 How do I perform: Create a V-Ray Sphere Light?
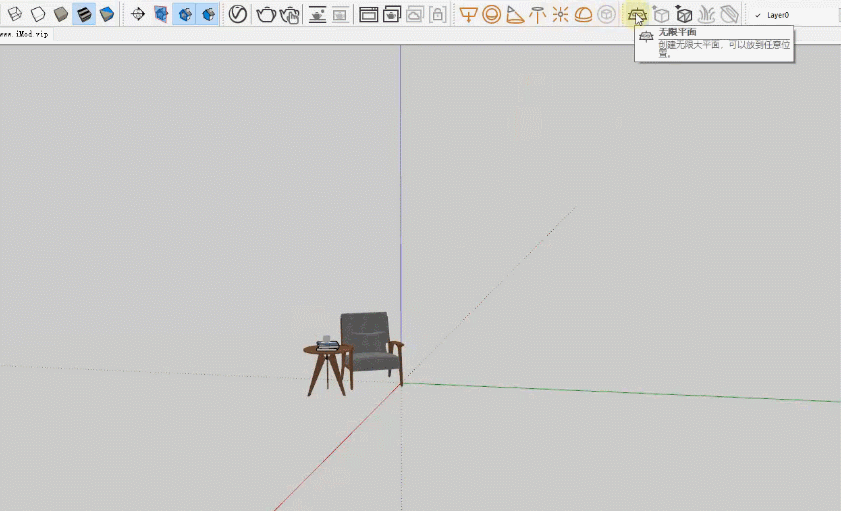491,14
